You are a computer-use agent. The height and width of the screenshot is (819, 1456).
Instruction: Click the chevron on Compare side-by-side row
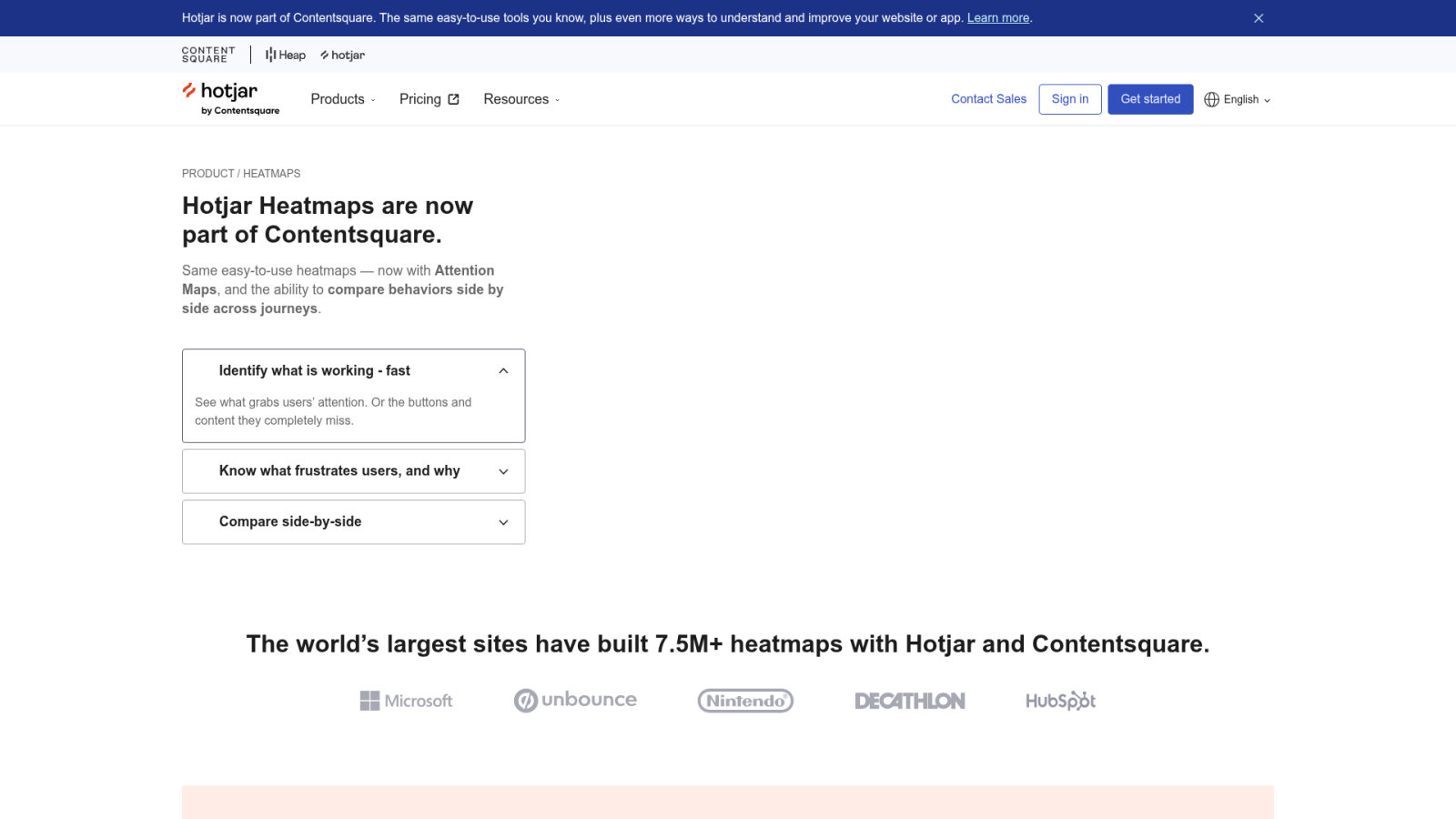(x=503, y=522)
